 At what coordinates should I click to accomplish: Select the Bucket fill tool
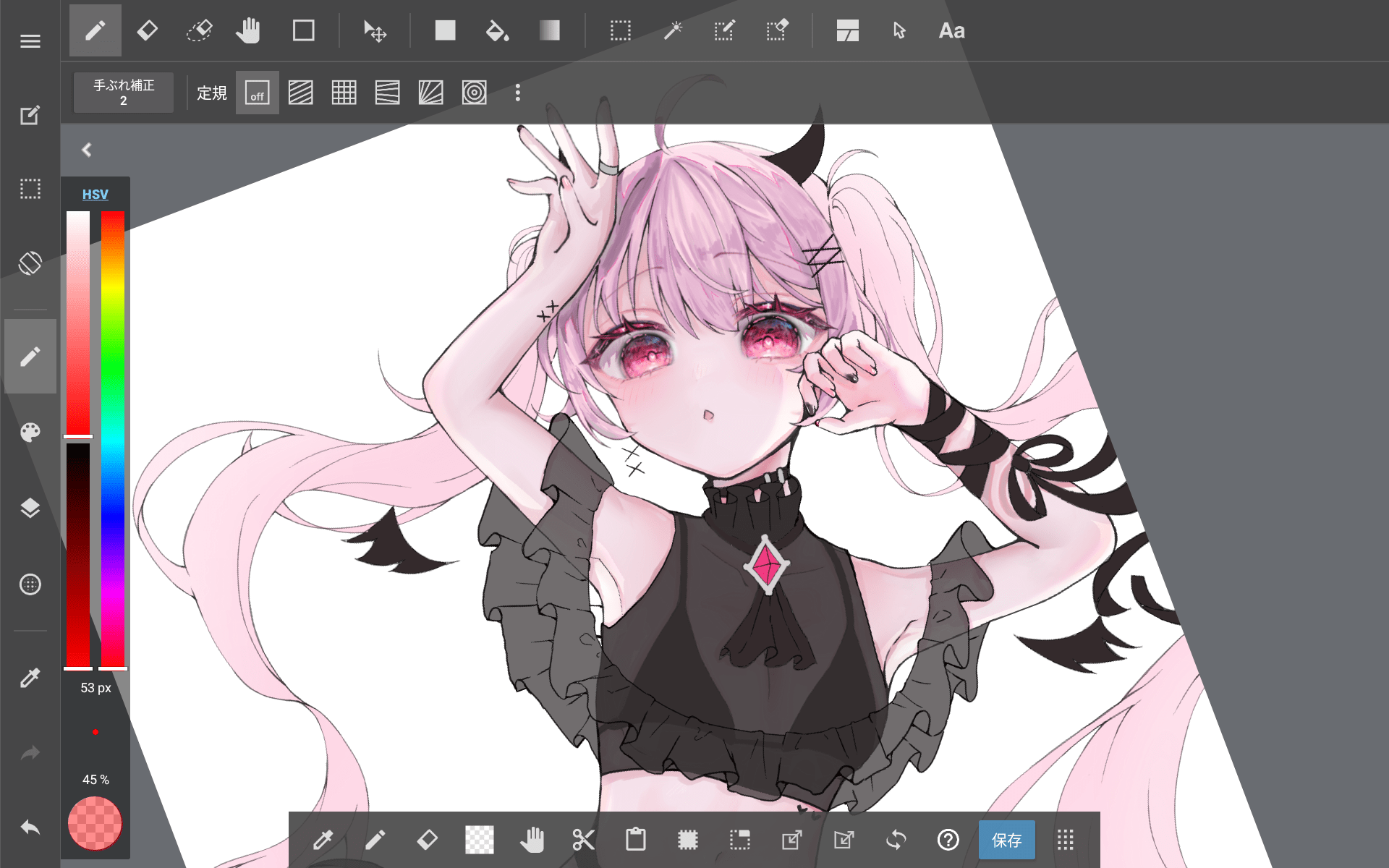(x=496, y=31)
